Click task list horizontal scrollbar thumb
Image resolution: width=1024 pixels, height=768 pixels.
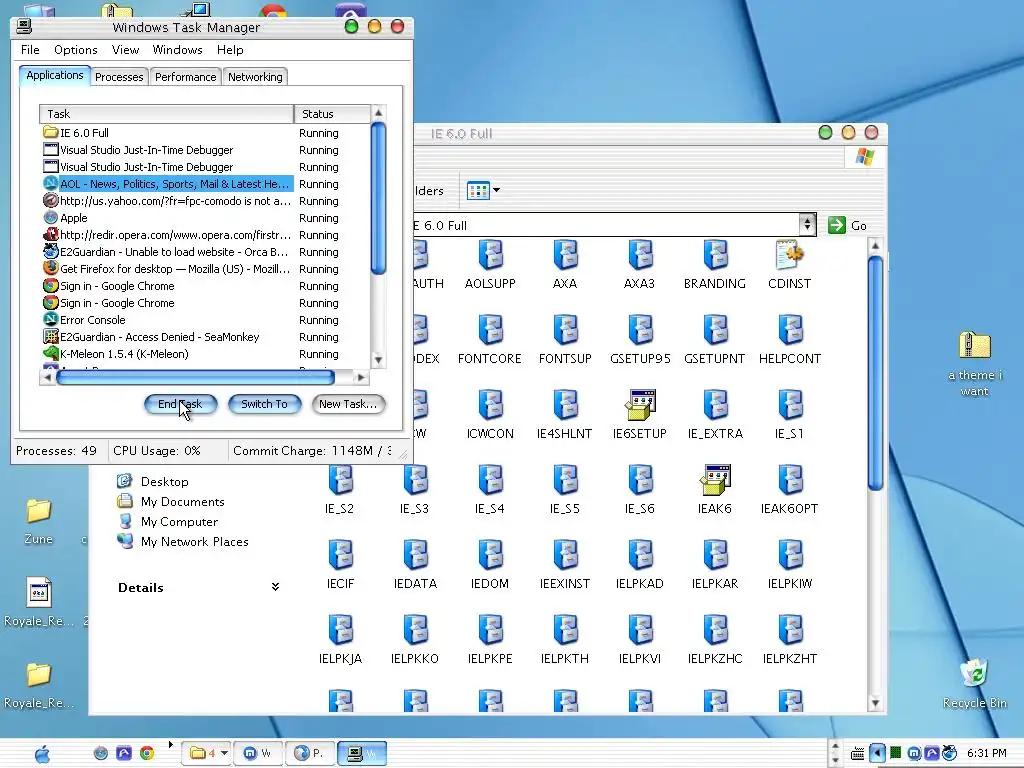pos(195,377)
